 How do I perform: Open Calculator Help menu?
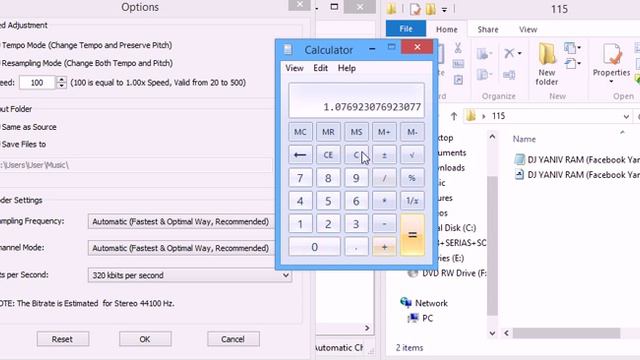pos(347,68)
